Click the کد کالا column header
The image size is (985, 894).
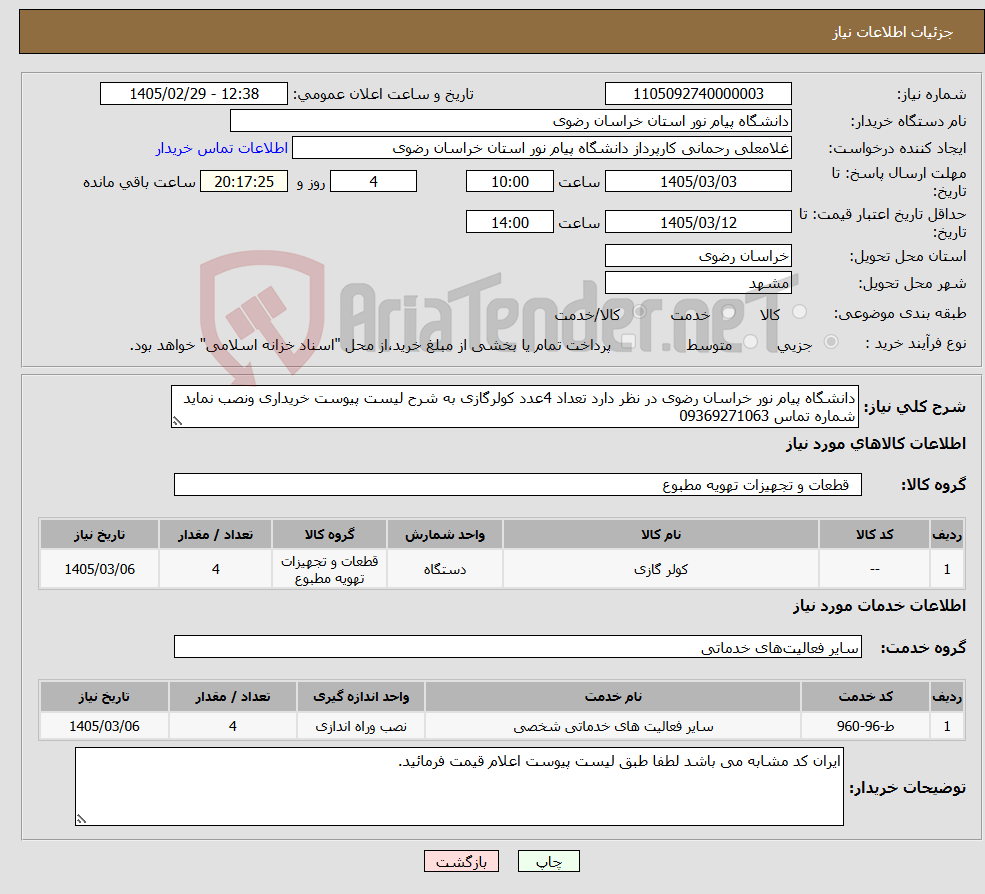click(874, 535)
